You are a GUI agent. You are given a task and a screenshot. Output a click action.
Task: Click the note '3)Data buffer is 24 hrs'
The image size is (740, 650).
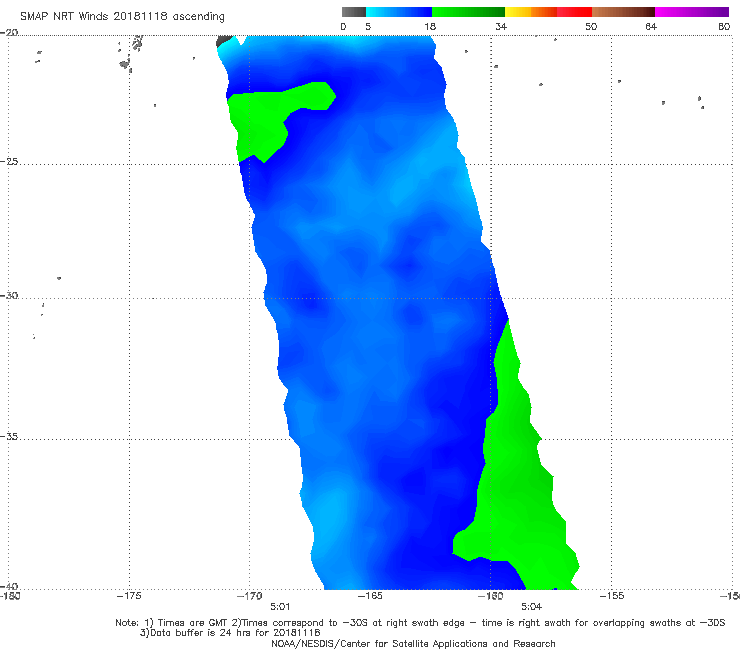point(230,633)
